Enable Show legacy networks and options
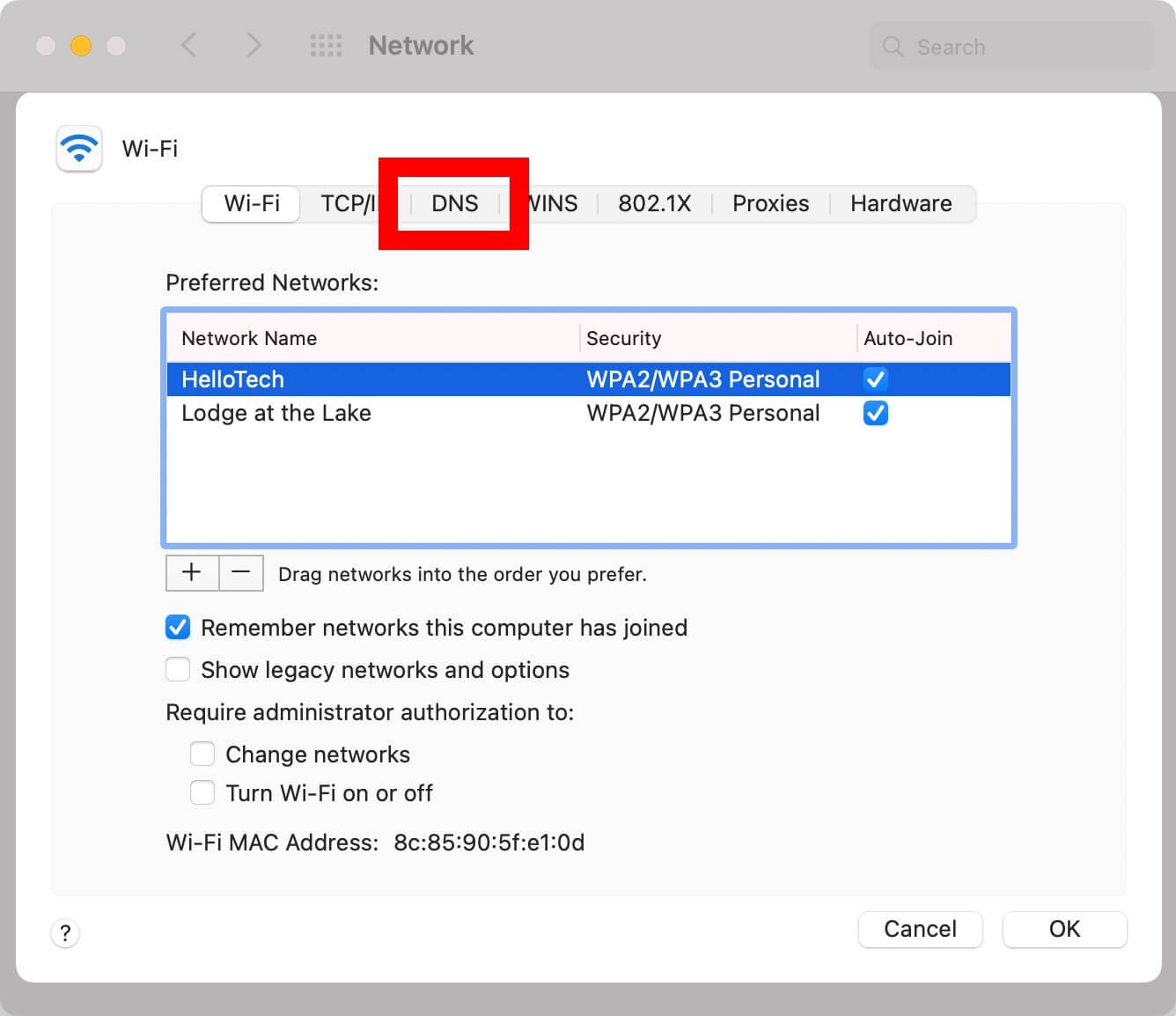Viewport: 1176px width, 1016px height. (x=178, y=670)
